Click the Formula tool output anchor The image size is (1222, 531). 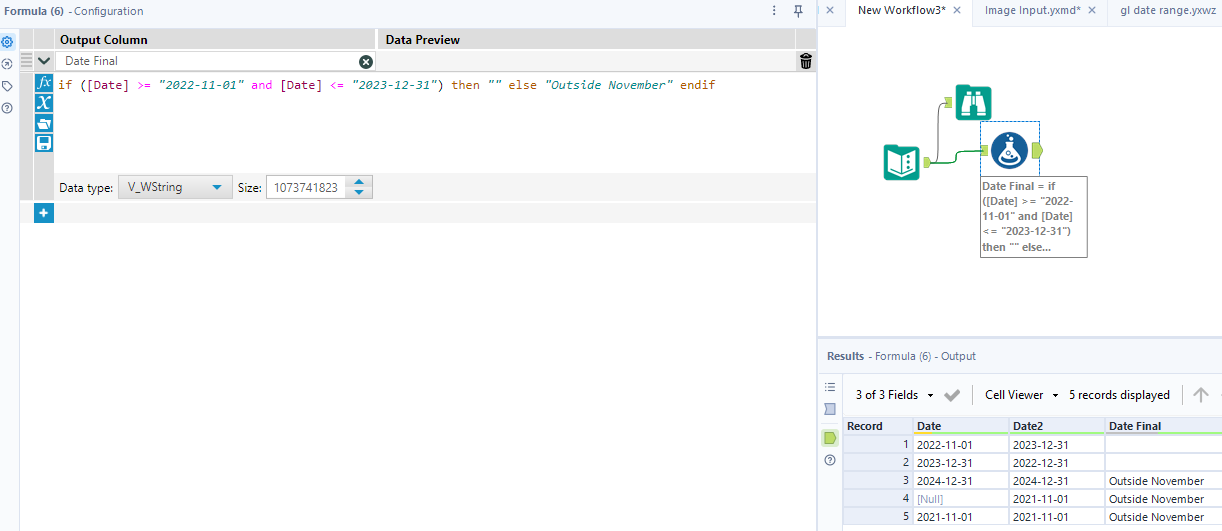(1038, 150)
